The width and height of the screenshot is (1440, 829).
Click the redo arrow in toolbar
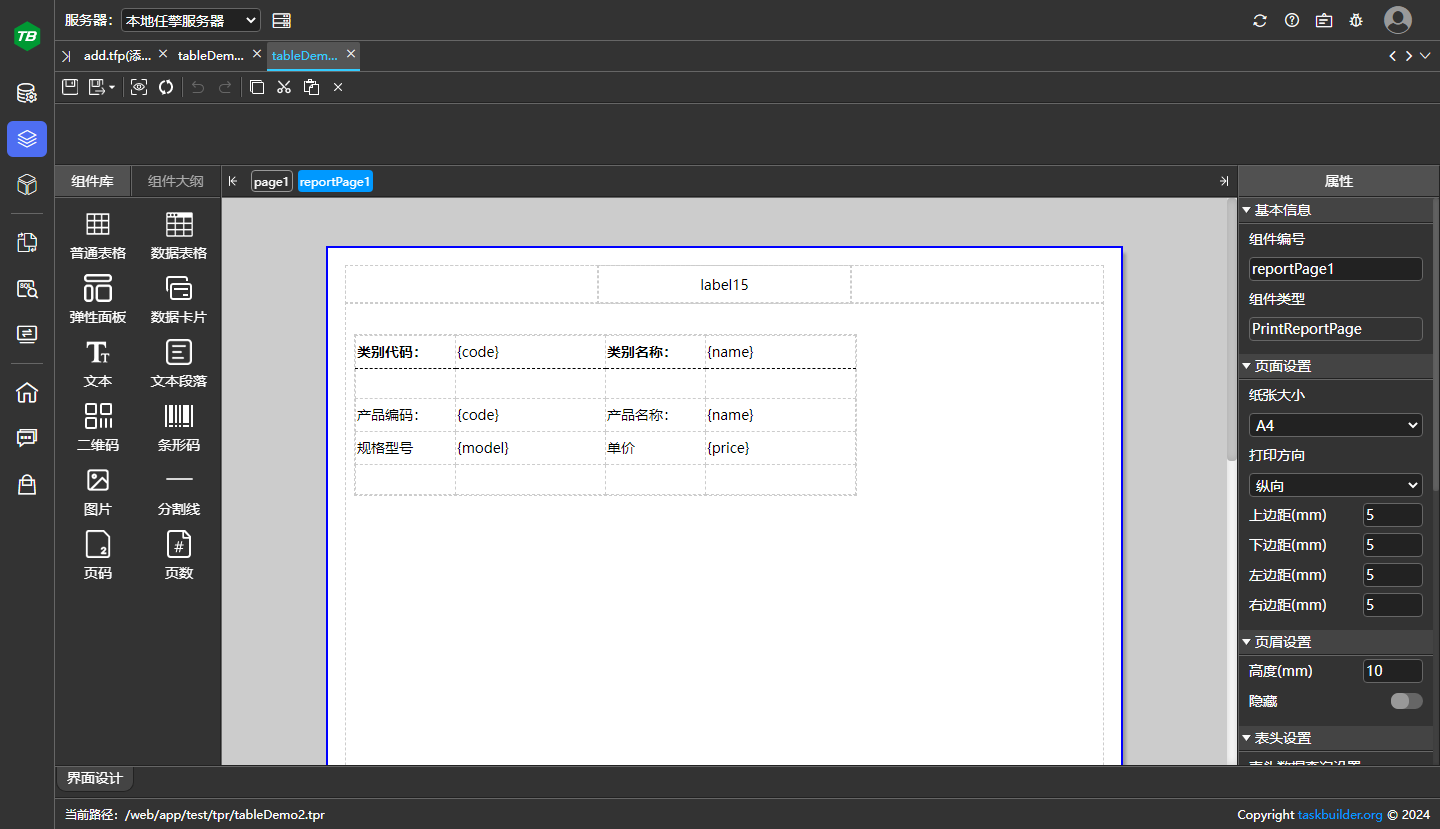tap(225, 87)
